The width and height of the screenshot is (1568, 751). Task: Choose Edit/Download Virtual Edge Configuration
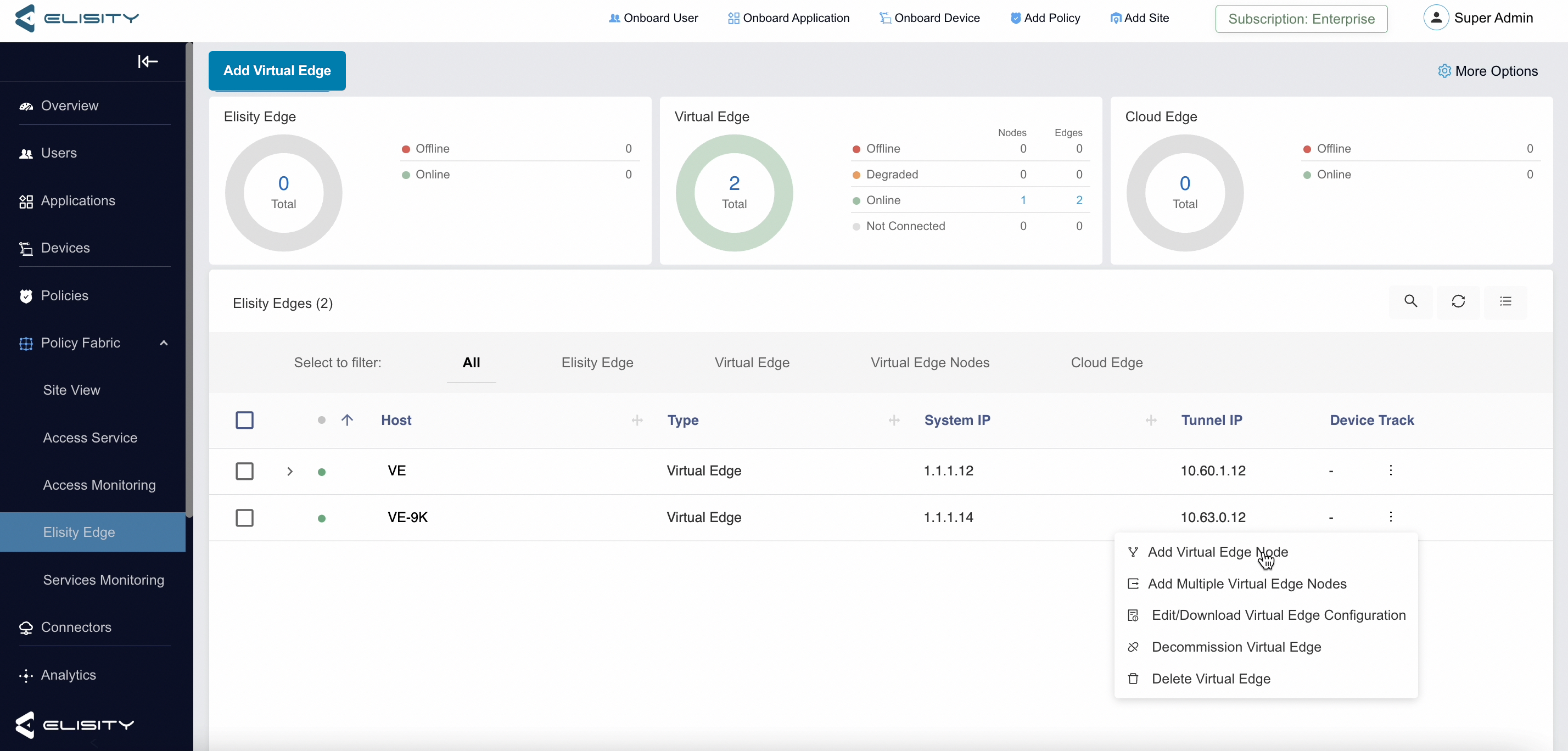coord(1265,615)
